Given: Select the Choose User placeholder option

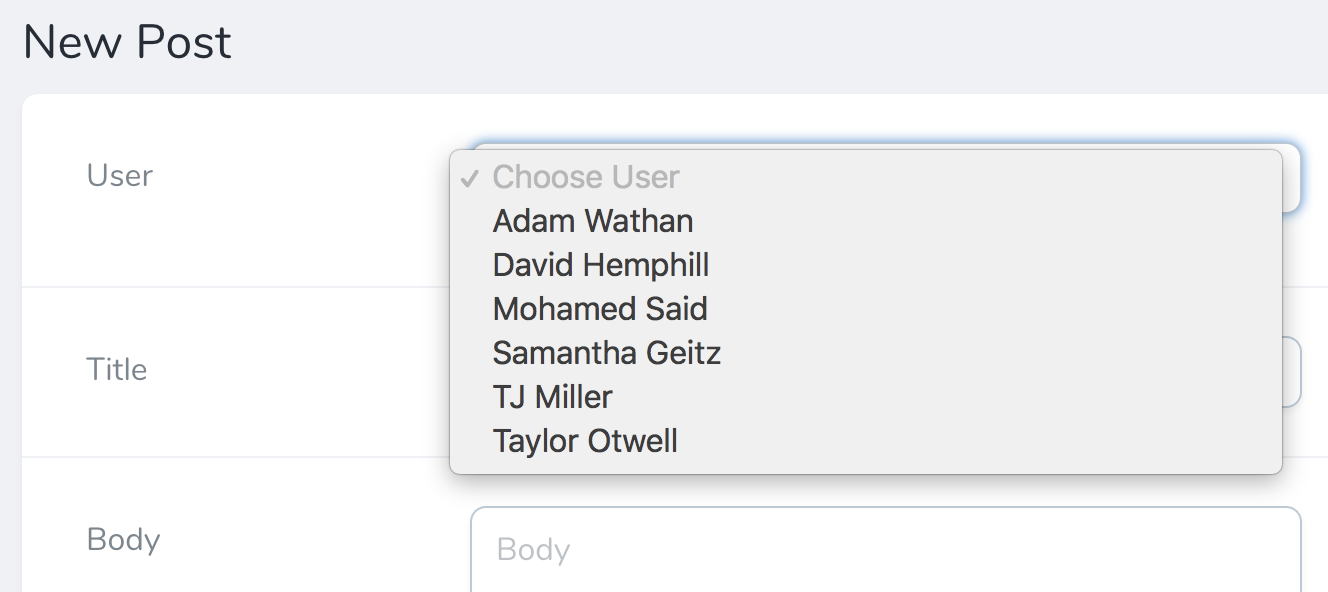Looking at the screenshot, I should click(x=586, y=177).
